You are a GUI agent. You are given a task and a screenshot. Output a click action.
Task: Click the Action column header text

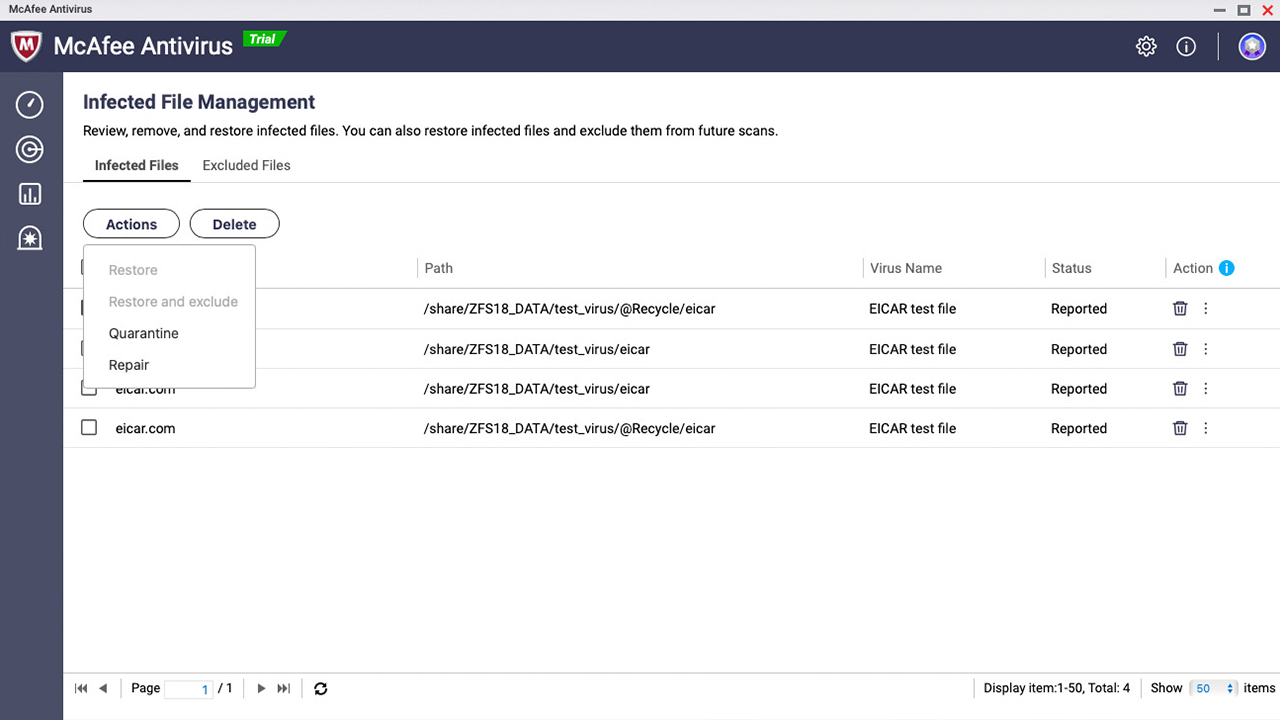pos(1192,268)
